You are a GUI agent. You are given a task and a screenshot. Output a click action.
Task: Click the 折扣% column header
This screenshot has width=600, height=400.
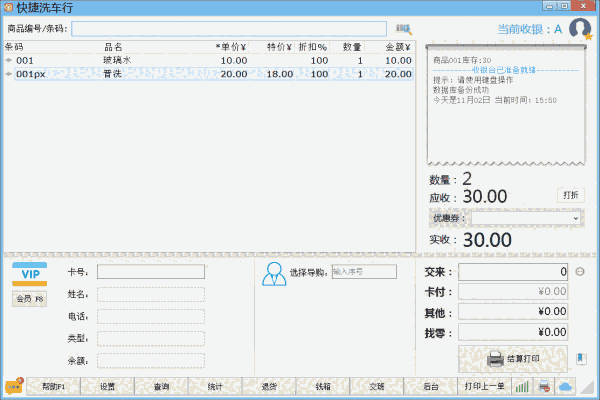[313, 47]
